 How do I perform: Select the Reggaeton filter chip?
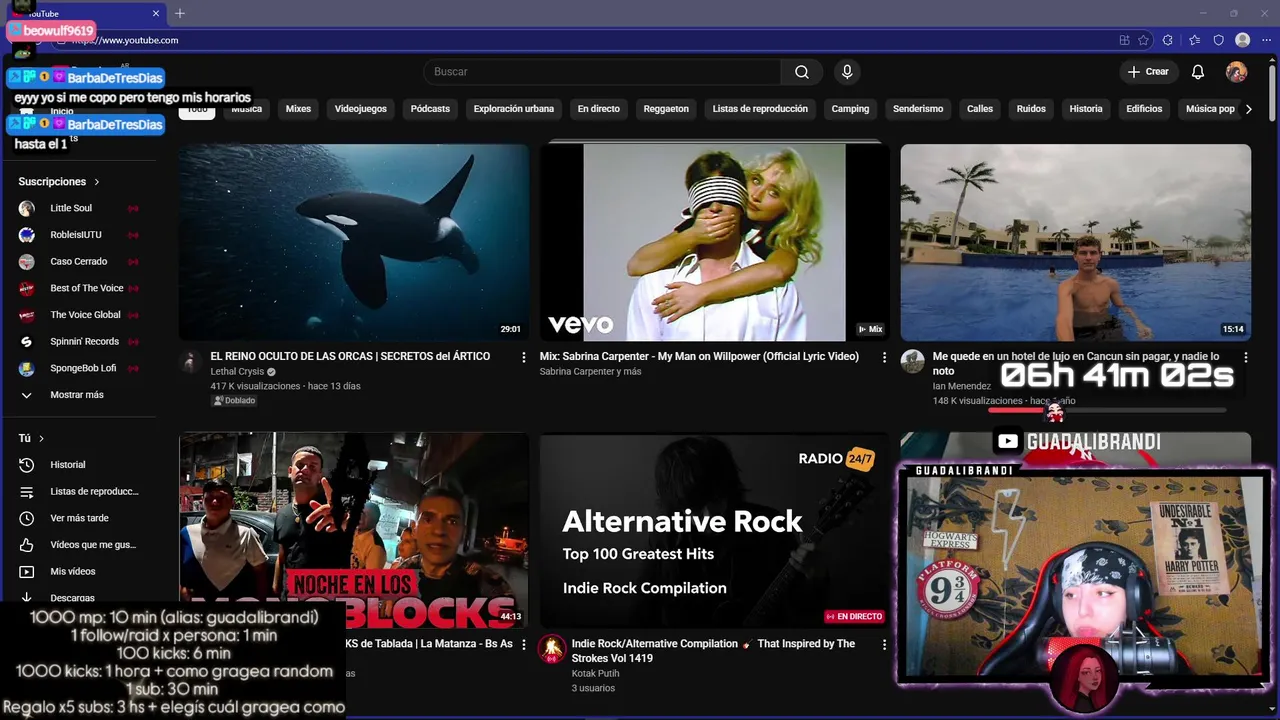tap(666, 109)
